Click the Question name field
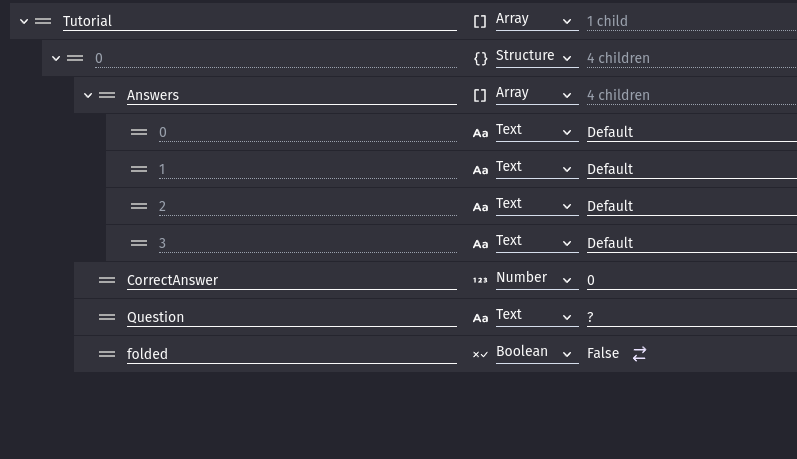 (290, 317)
